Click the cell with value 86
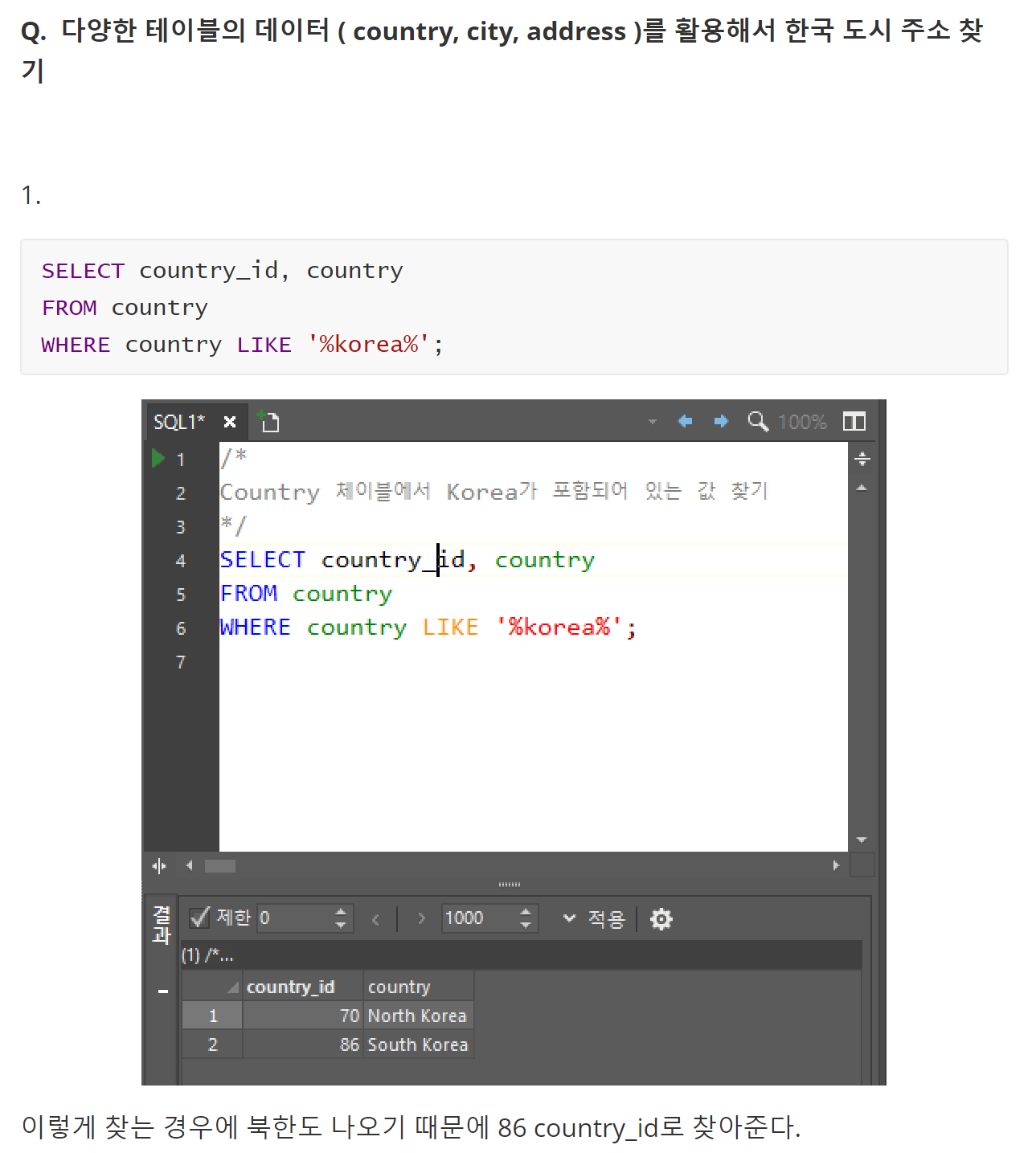Image resolution: width=1036 pixels, height=1153 pixels. 302,1045
